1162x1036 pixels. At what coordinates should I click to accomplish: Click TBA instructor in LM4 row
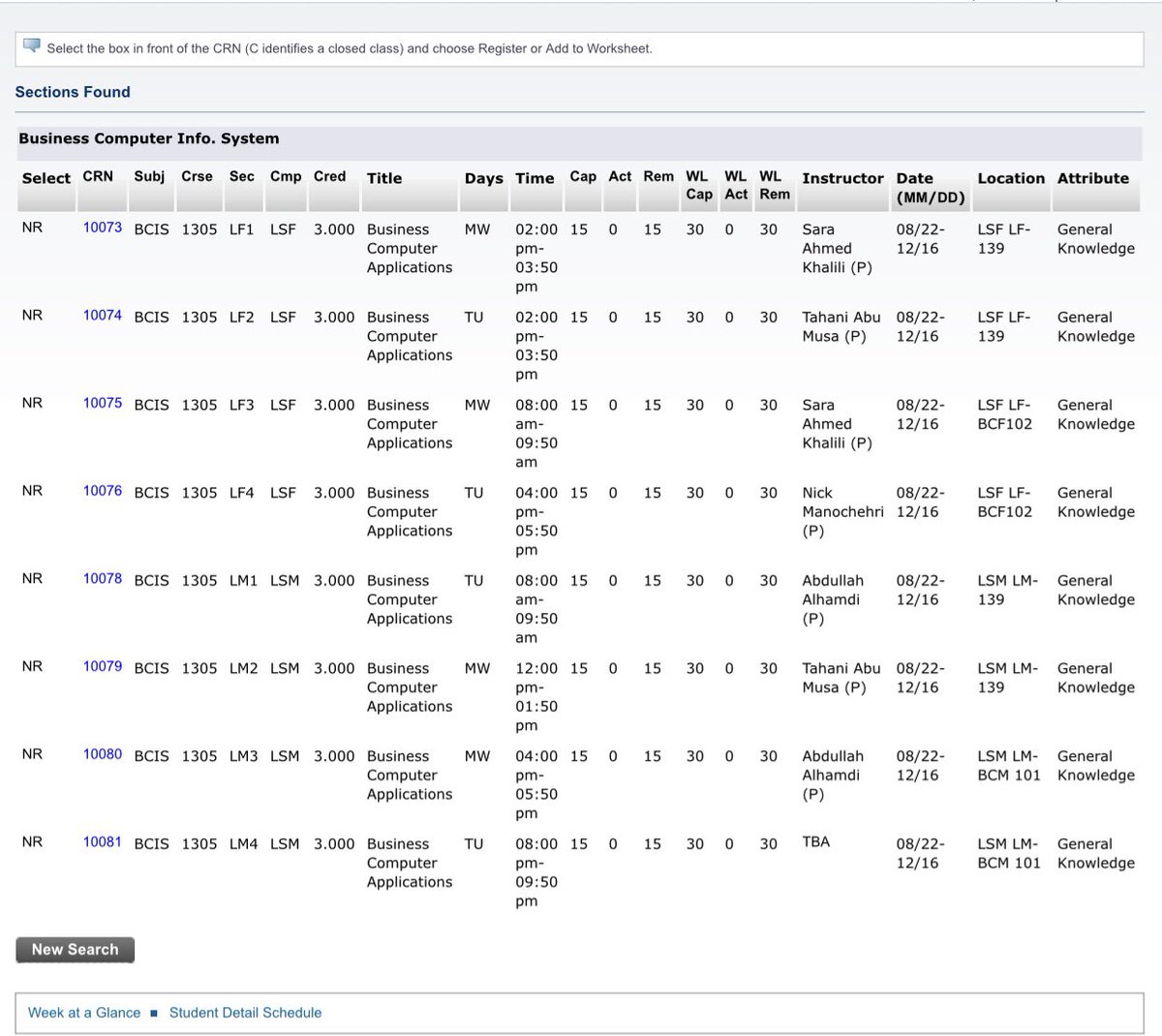tap(815, 841)
